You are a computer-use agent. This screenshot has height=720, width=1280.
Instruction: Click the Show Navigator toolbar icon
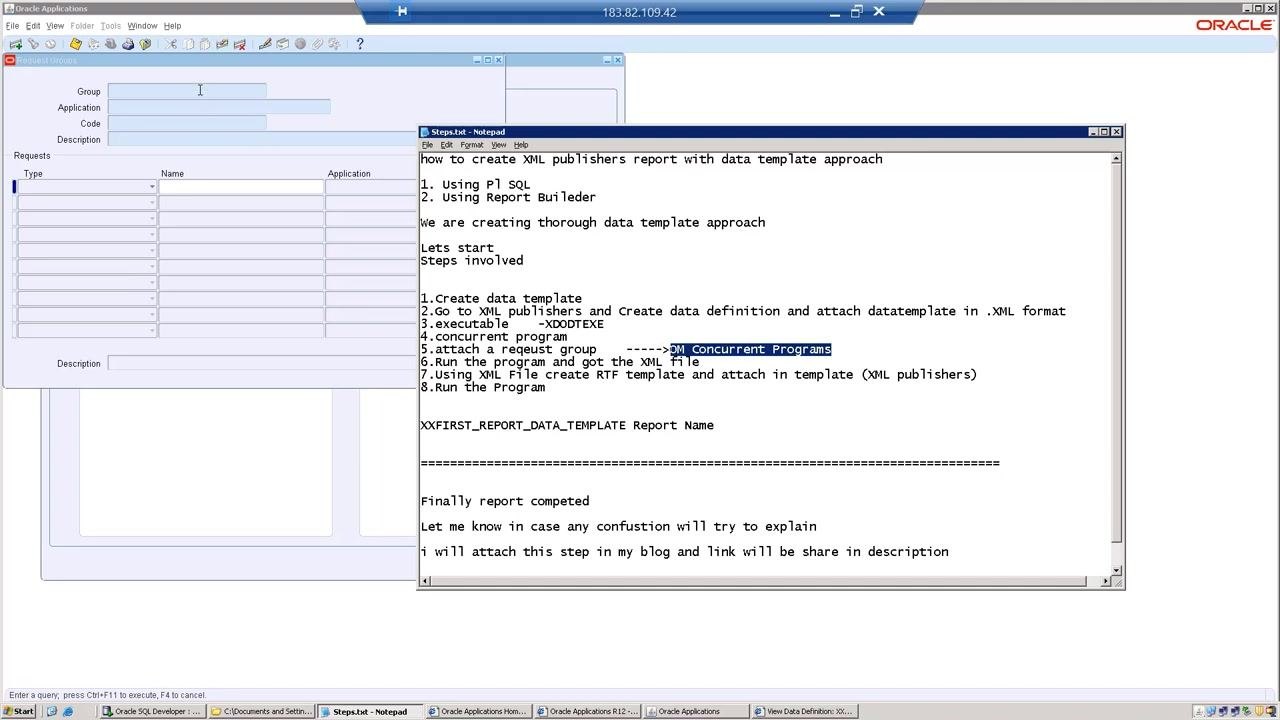click(x=50, y=44)
